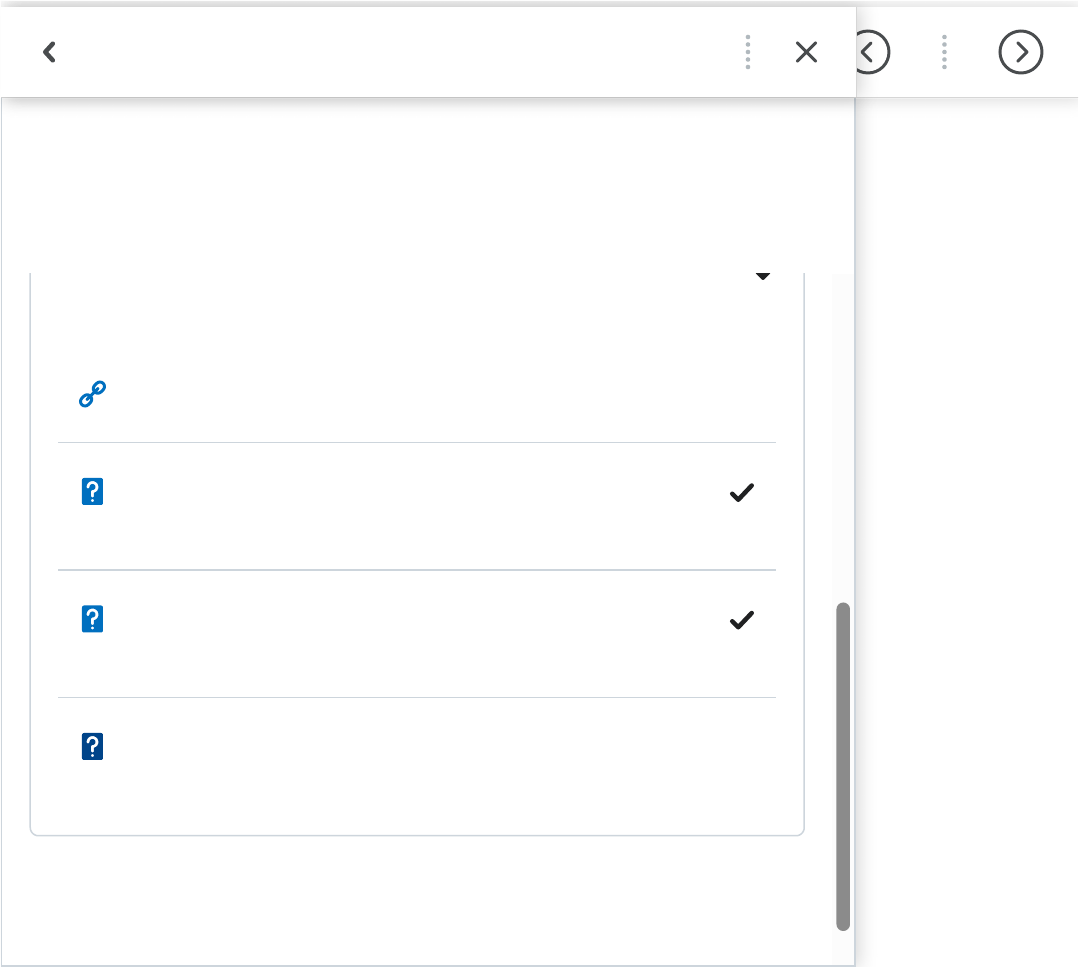Image resolution: width=1079 pixels, height=967 pixels.
Task: Click the back chevron in the panel header
Action: [49, 52]
